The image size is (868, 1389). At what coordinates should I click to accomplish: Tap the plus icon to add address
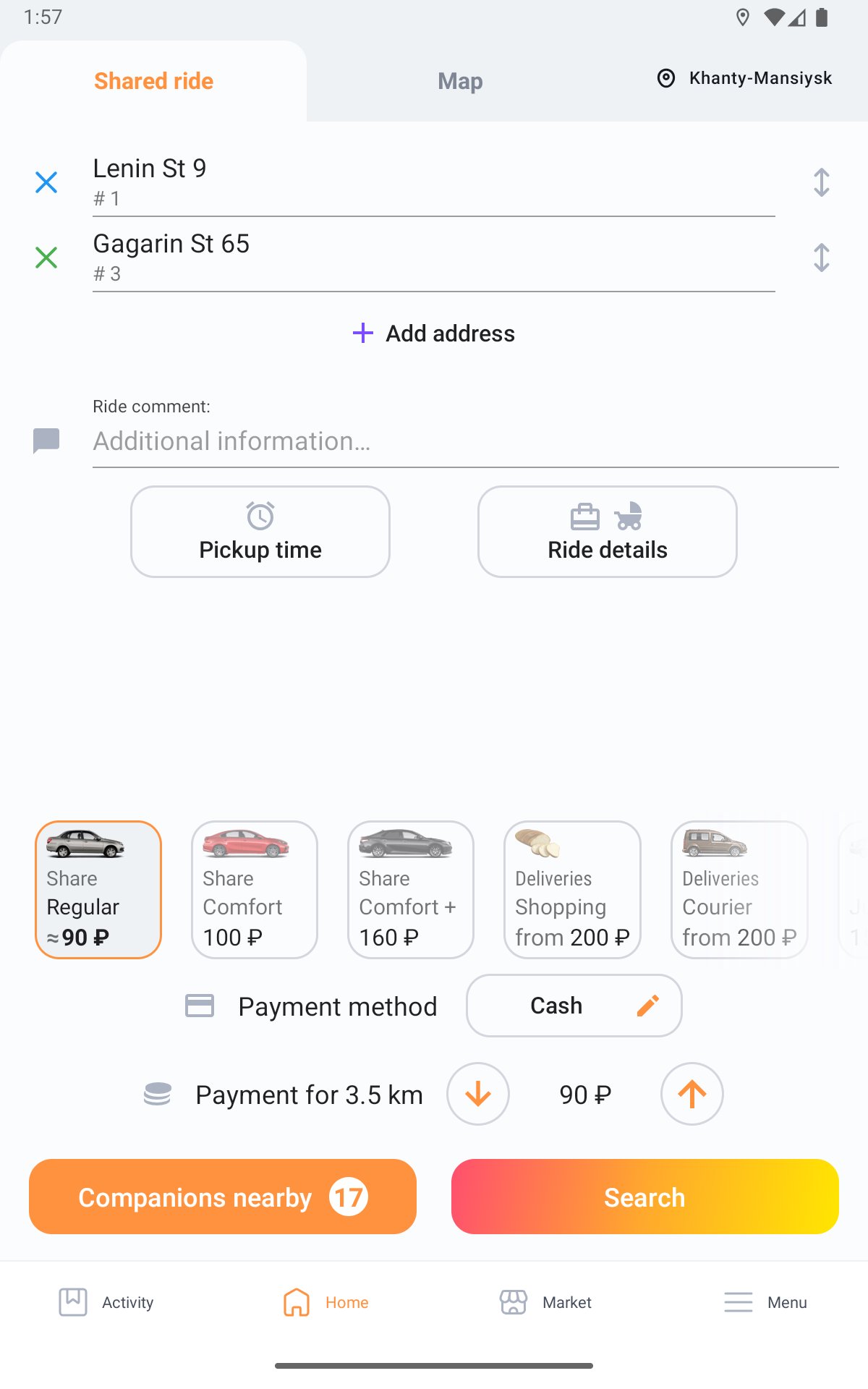click(362, 333)
